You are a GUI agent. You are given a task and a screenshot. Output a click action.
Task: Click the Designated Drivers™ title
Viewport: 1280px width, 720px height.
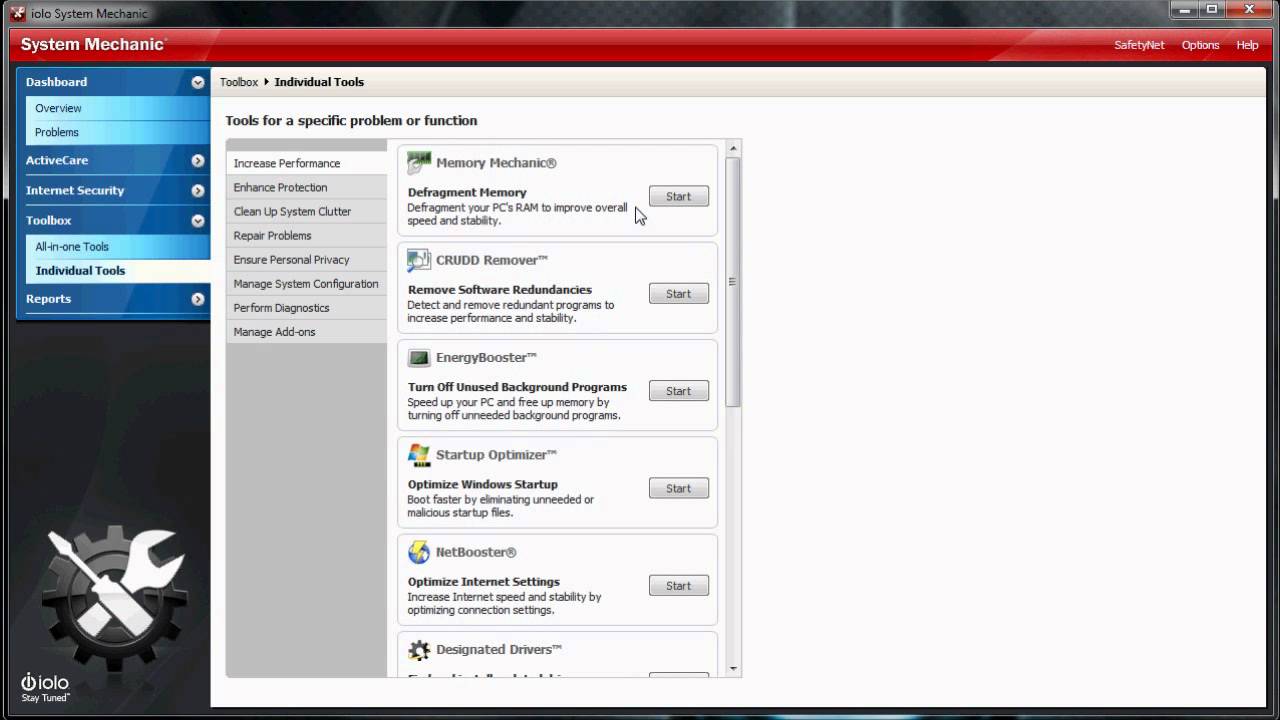[499, 649]
